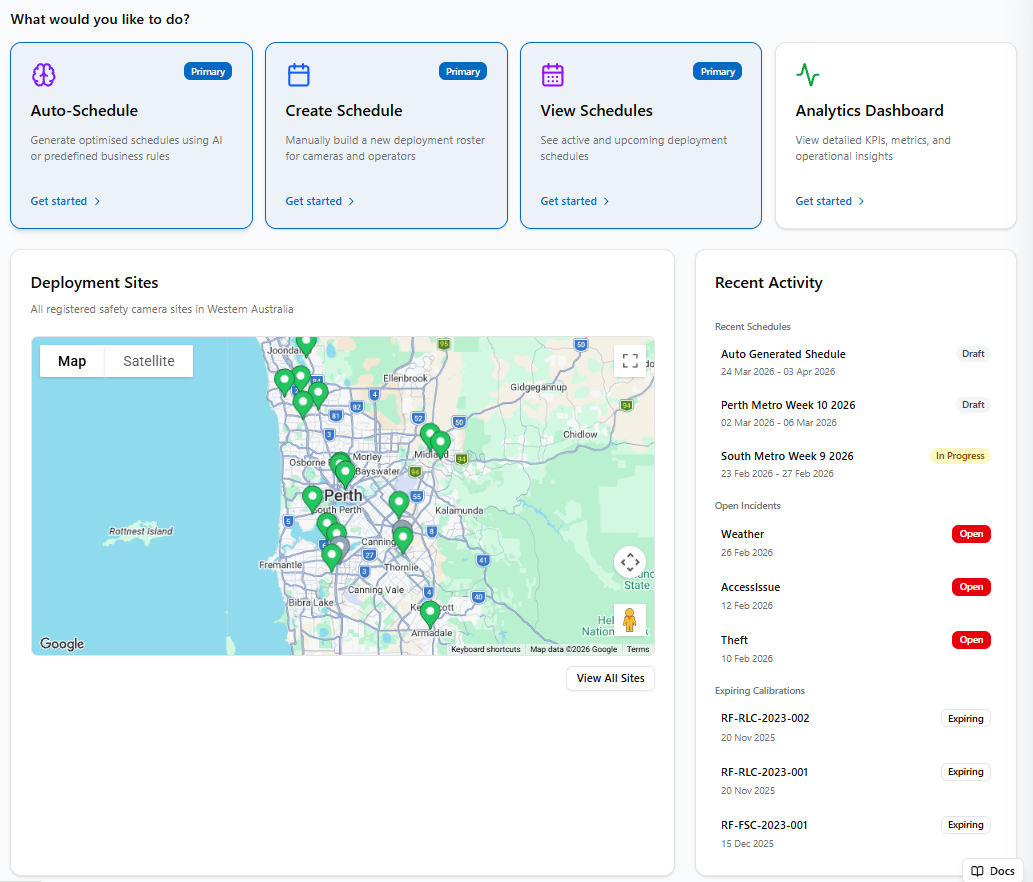1033x882 pixels.
Task: Open calibration RF-RLC-2023-001
Action: coord(855,781)
